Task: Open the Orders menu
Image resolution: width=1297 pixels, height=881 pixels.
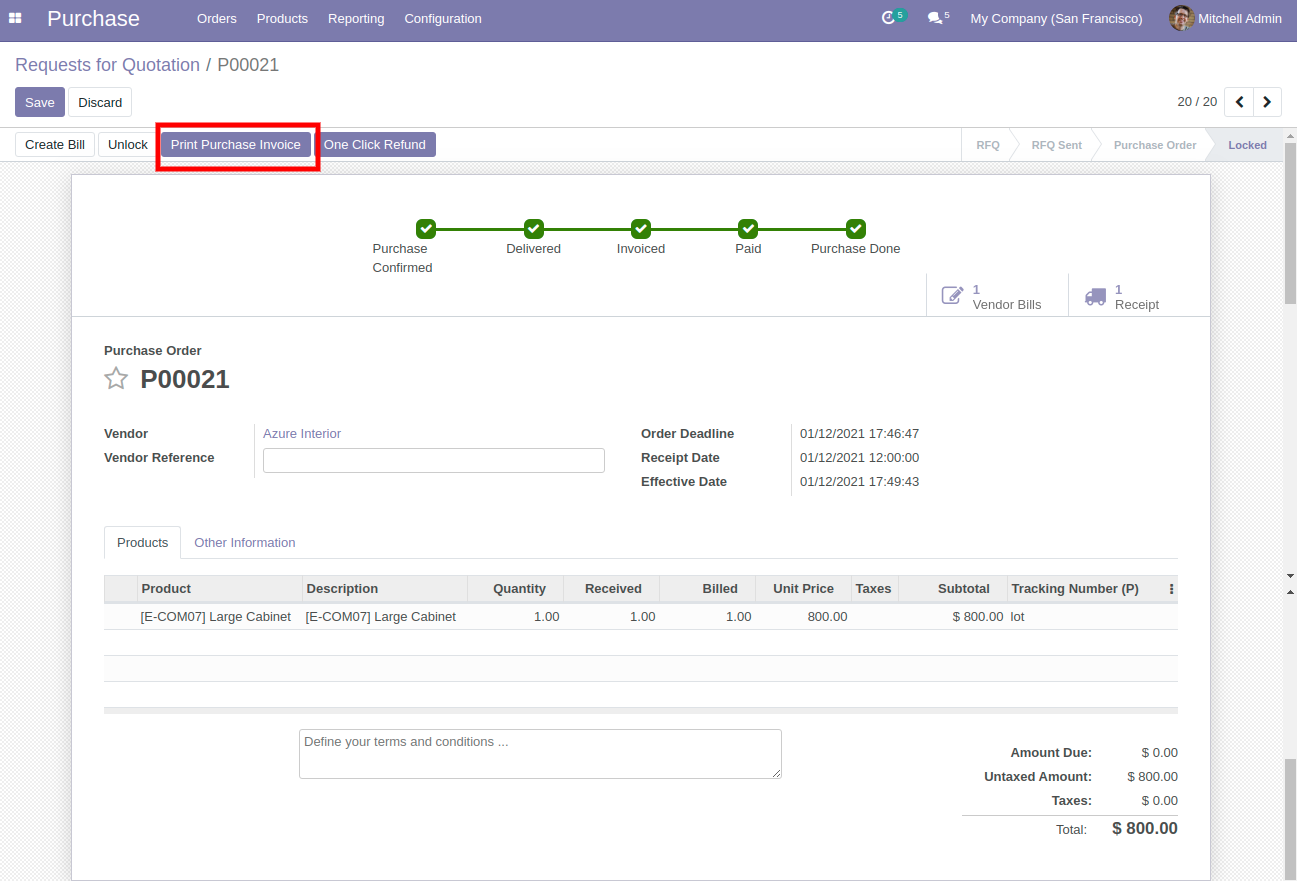Action: (217, 18)
